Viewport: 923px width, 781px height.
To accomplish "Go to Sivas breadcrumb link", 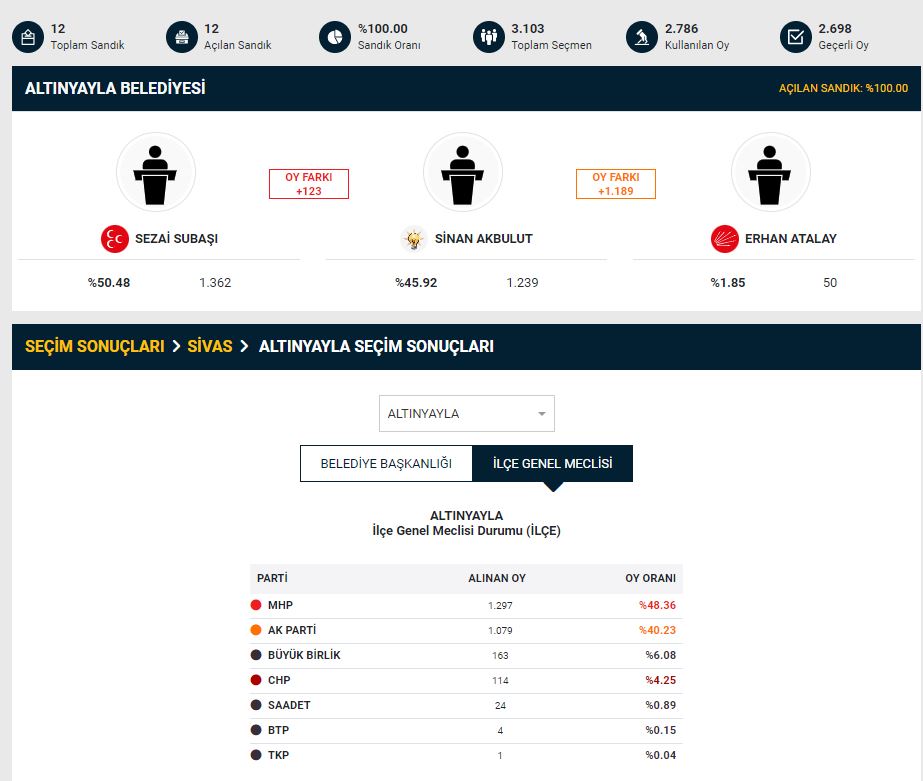I will point(210,347).
